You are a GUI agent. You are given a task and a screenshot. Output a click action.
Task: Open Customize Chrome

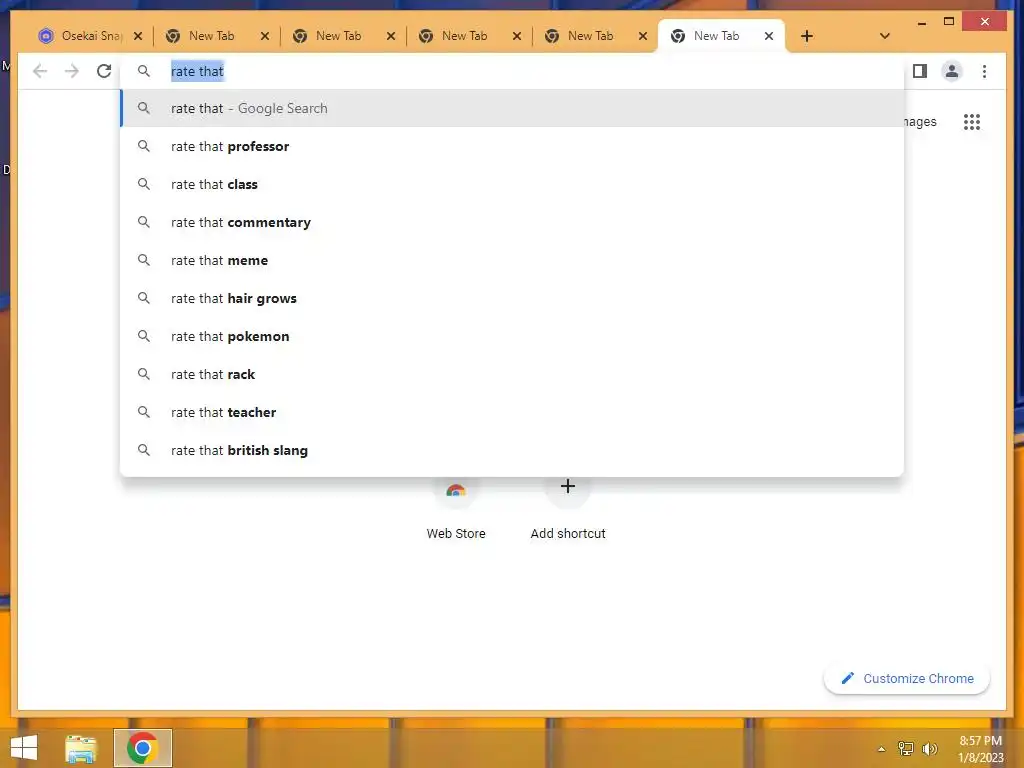pos(907,679)
